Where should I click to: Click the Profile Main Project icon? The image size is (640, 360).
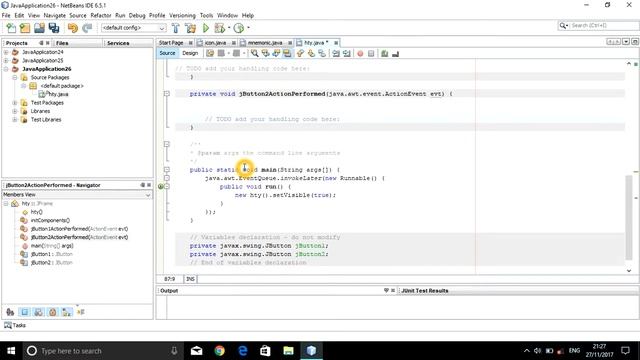pyautogui.click(x=239, y=28)
